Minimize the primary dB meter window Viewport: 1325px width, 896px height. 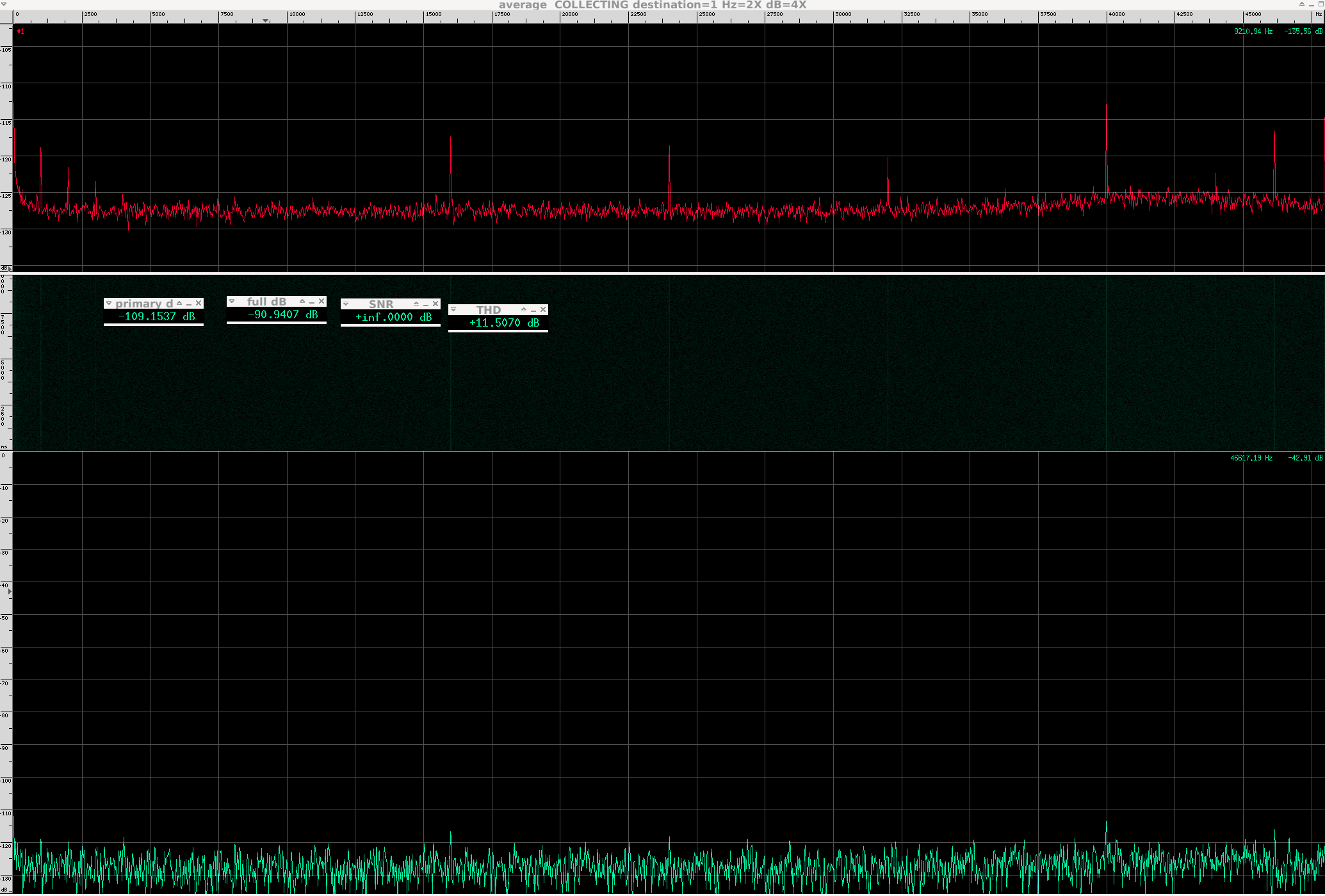pyautogui.click(x=189, y=304)
